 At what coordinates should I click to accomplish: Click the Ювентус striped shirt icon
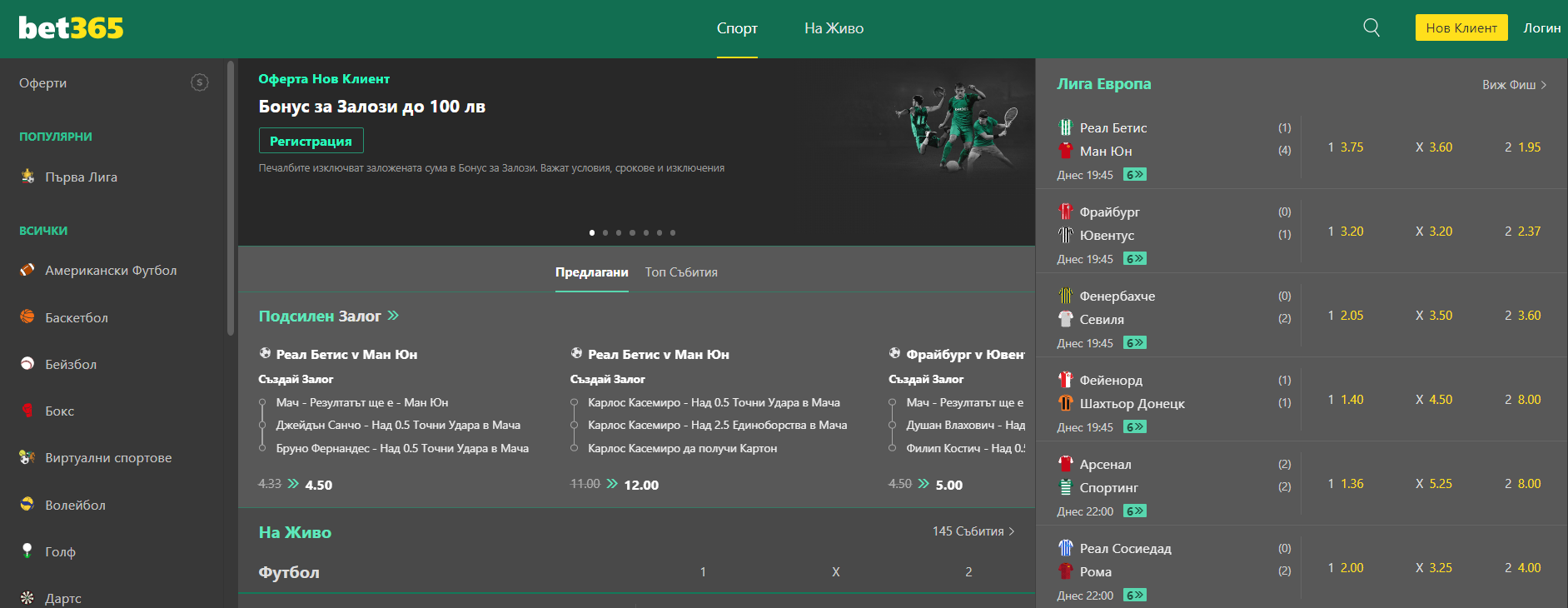pyautogui.click(x=1066, y=235)
